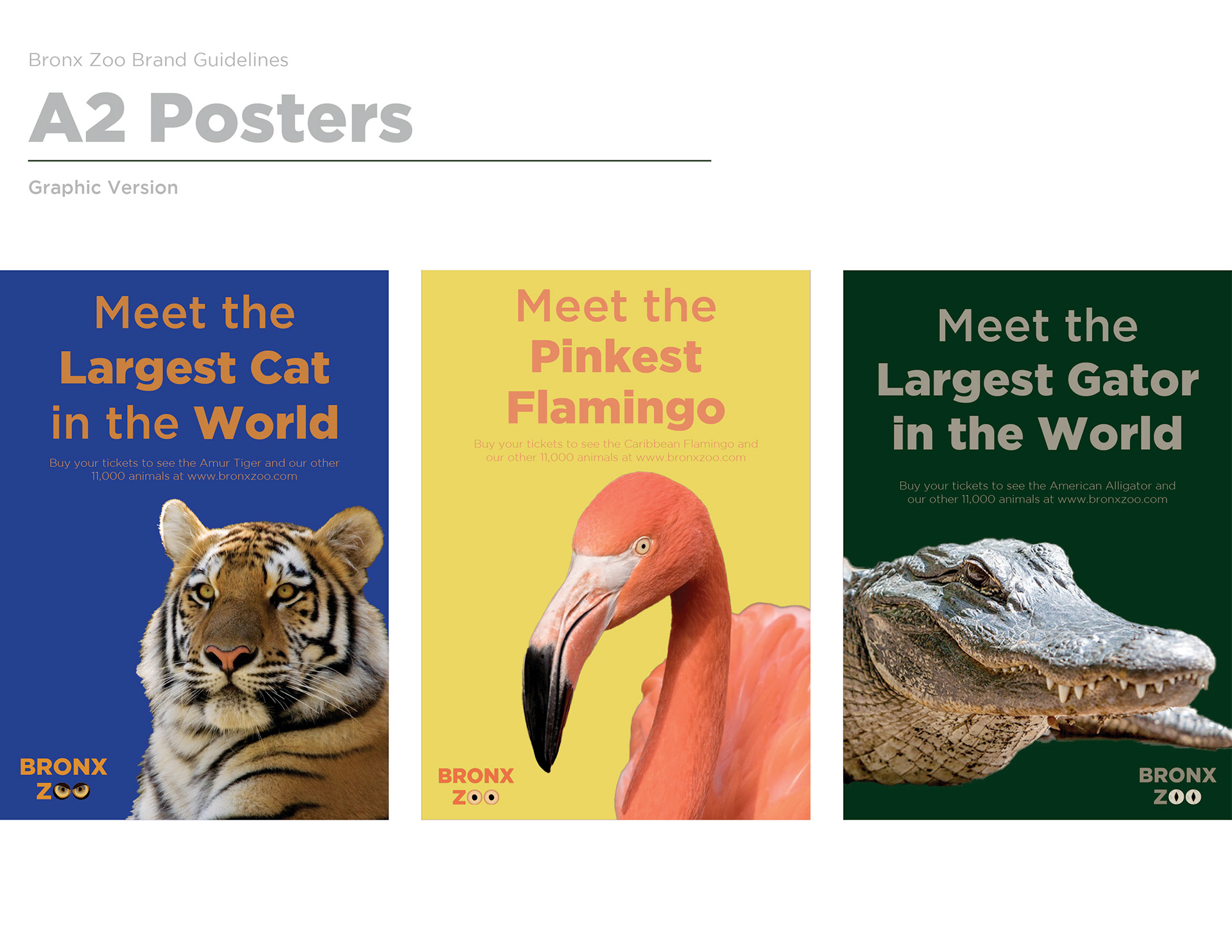This screenshot has height=952, width=1232.
Task: Click the Bronx Zoo logo on blue poster
Action: 64,778
